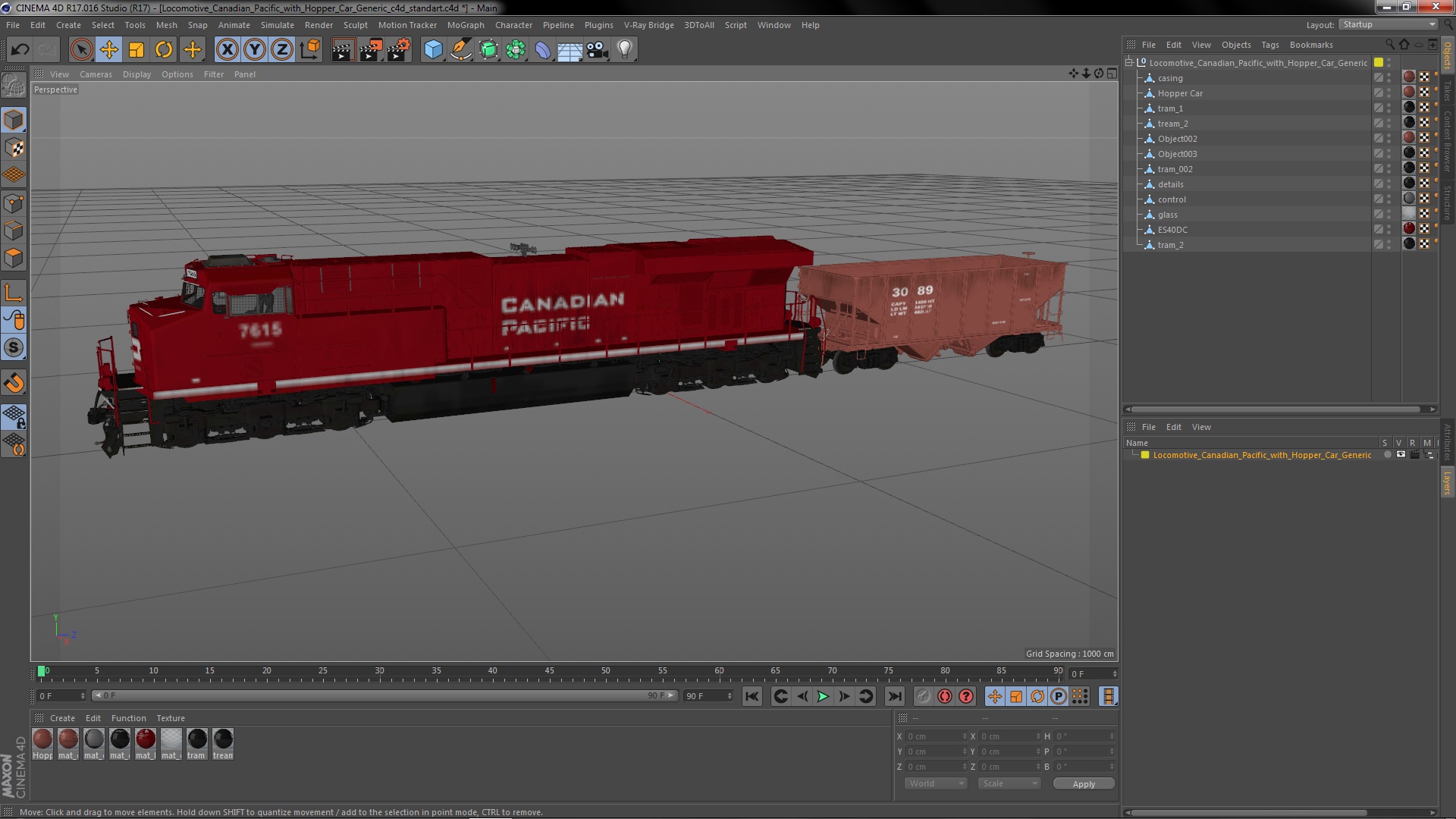Toggle visibility dots for details
1456x819 pixels.
tap(1389, 184)
